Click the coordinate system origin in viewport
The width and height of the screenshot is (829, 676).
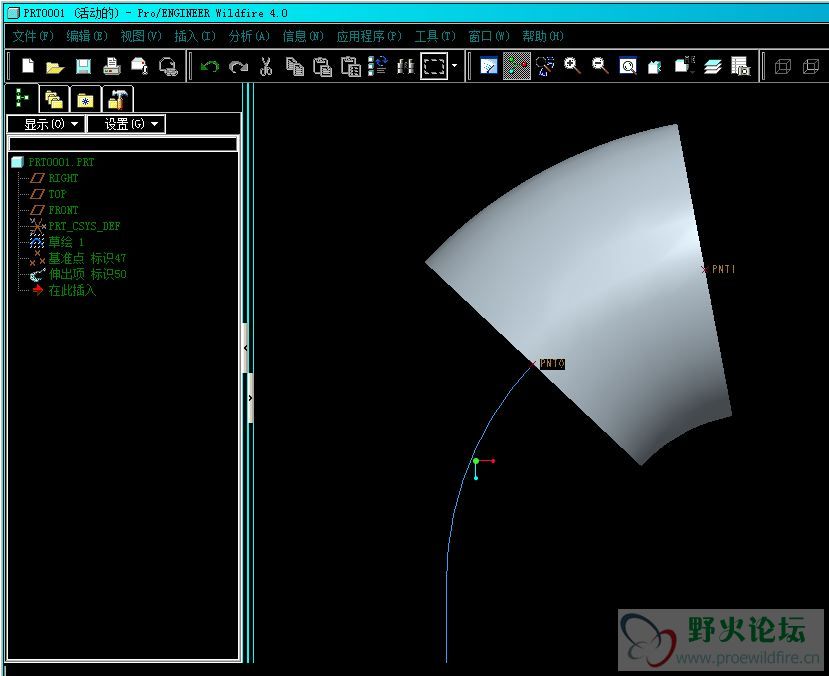pyautogui.click(x=476, y=461)
